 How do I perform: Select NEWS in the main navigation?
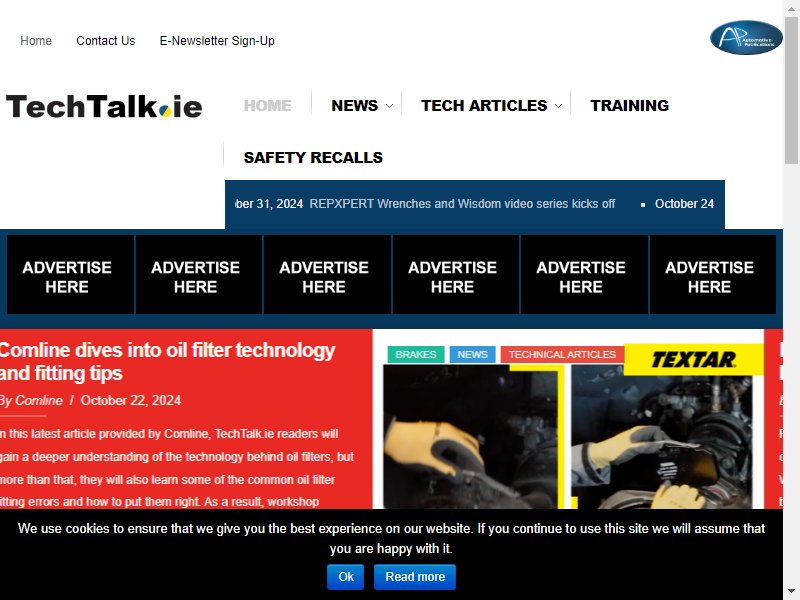click(355, 106)
